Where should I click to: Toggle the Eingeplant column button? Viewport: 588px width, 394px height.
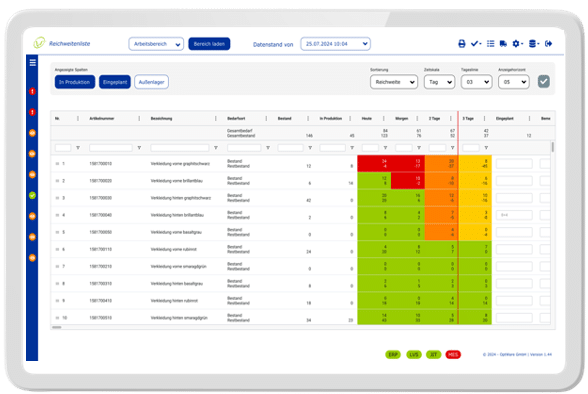[x=115, y=82]
